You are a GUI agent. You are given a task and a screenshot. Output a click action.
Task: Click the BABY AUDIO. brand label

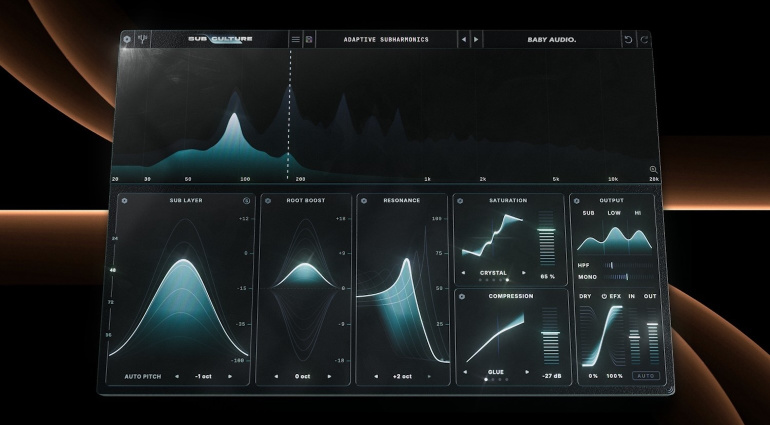coord(551,40)
